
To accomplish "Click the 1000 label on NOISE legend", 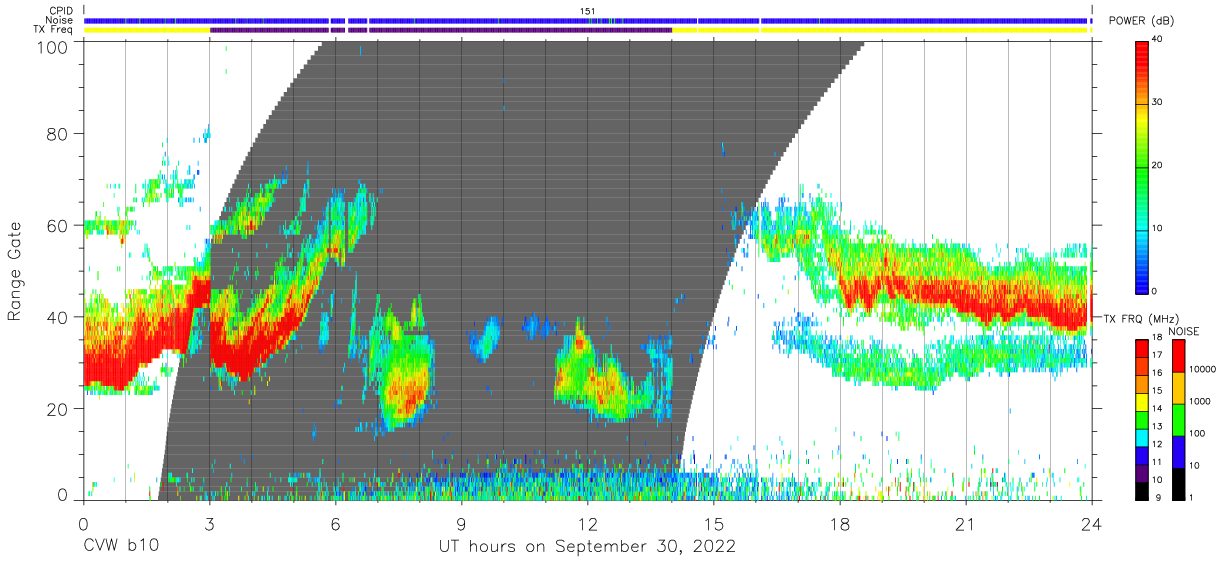I will click(1200, 402).
